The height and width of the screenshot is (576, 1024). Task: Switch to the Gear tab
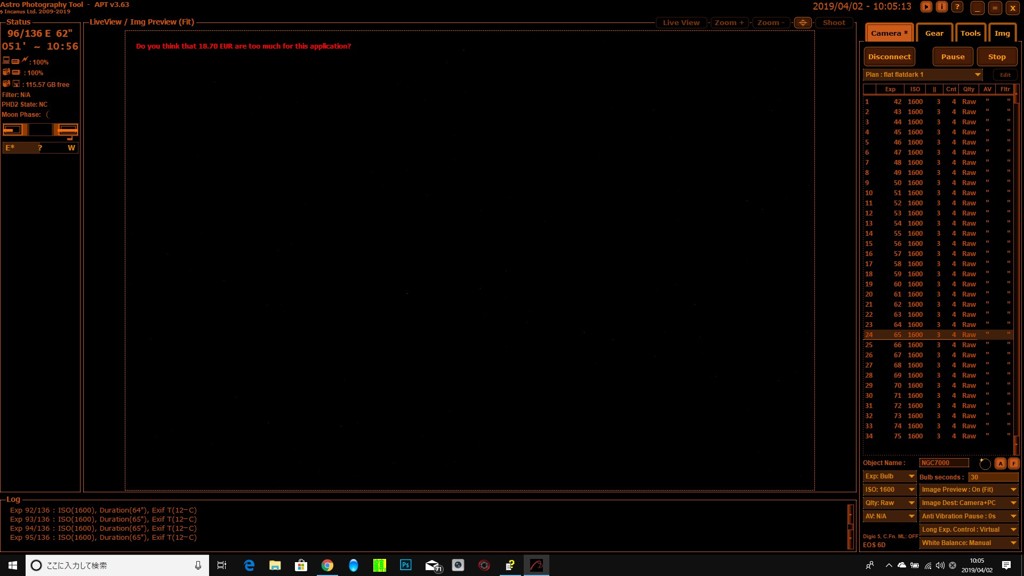[x=934, y=33]
